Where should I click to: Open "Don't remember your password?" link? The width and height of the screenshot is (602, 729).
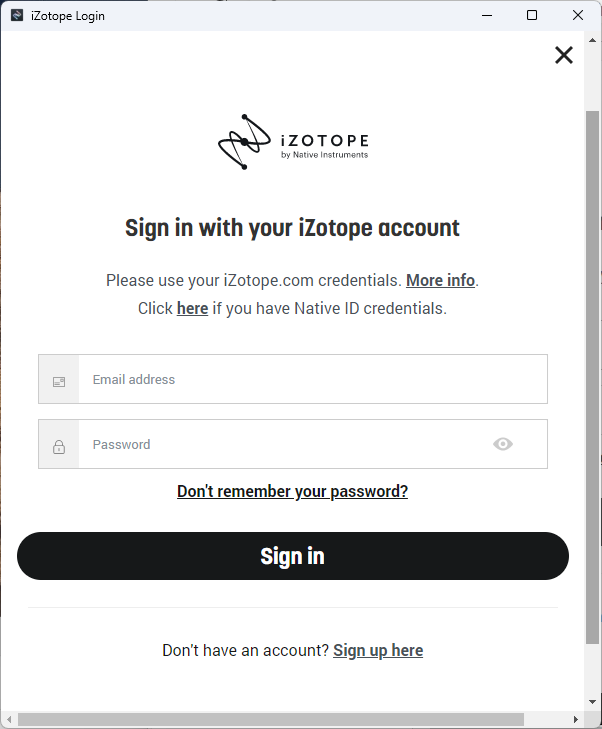click(x=292, y=491)
